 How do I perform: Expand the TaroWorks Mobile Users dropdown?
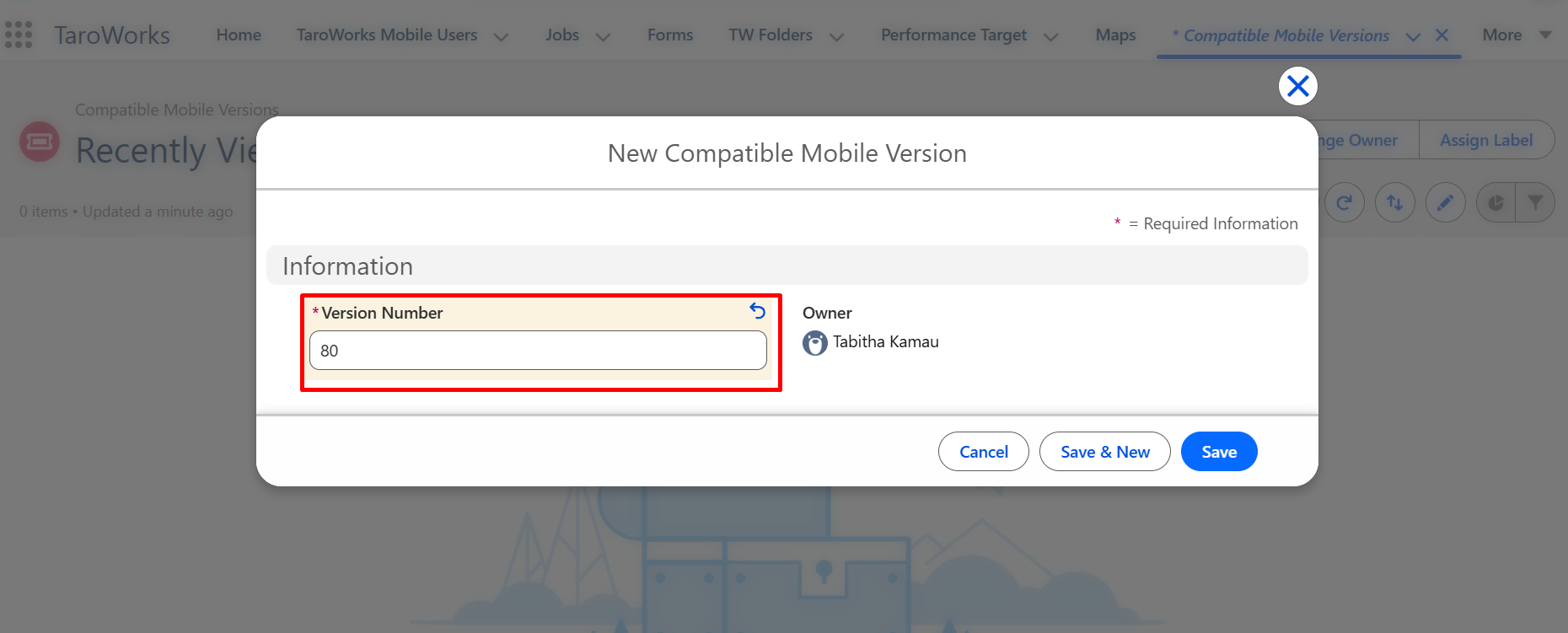501,36
